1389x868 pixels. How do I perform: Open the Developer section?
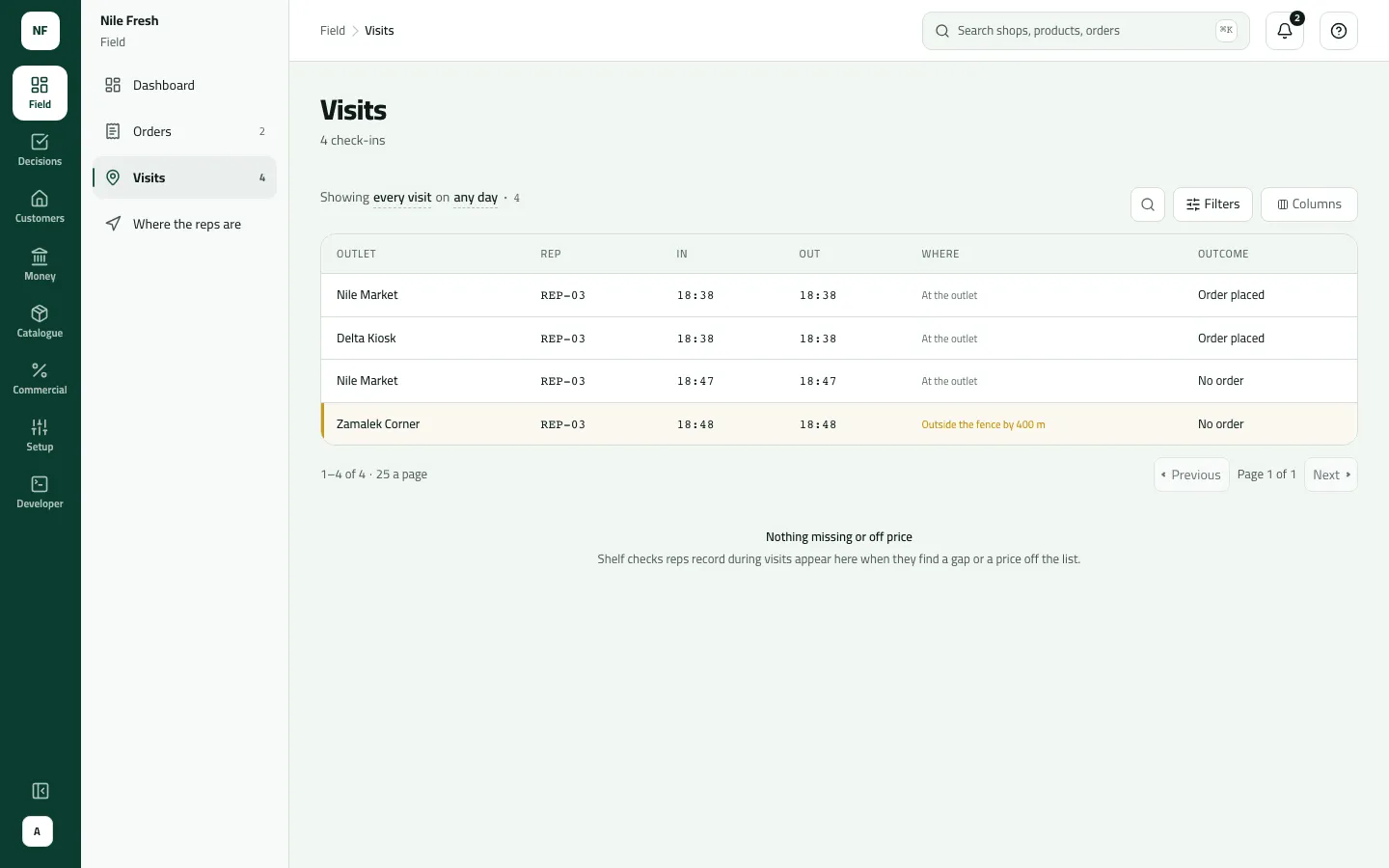pyautogui.click(x=40, y=492)
